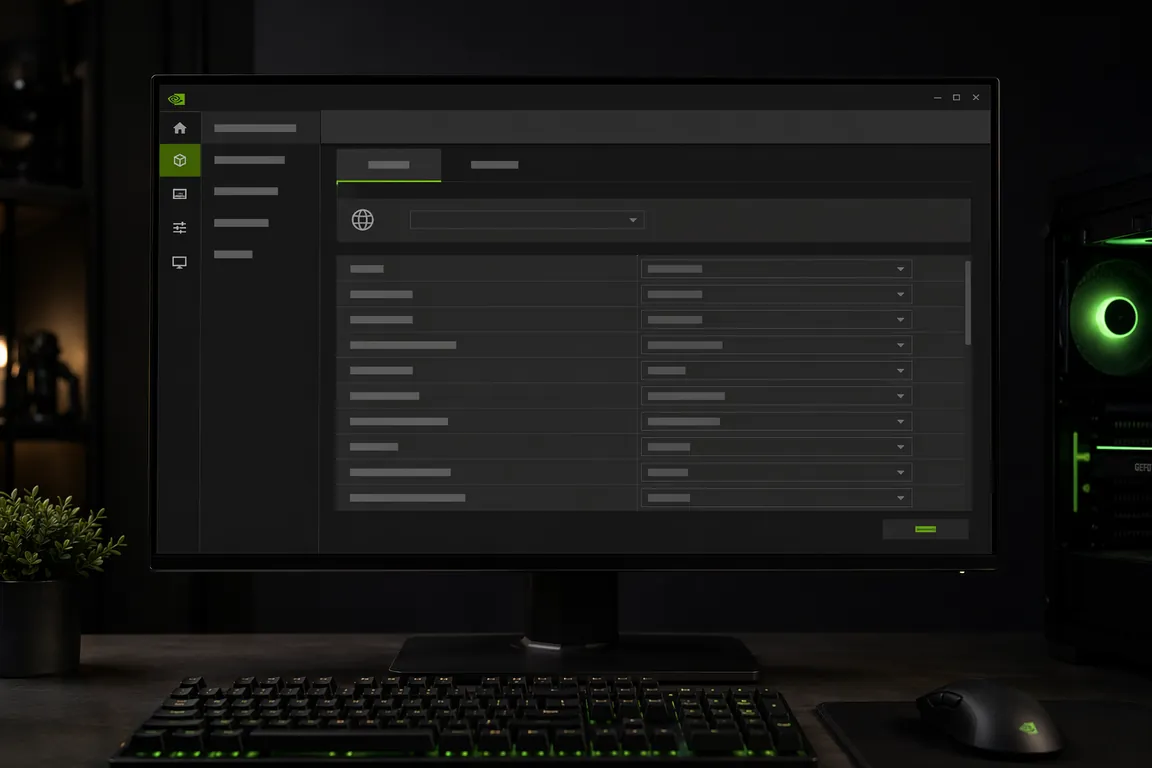Close the NVIDIA app window
The width and height of the screenshot is (1152, 768).
976,98
